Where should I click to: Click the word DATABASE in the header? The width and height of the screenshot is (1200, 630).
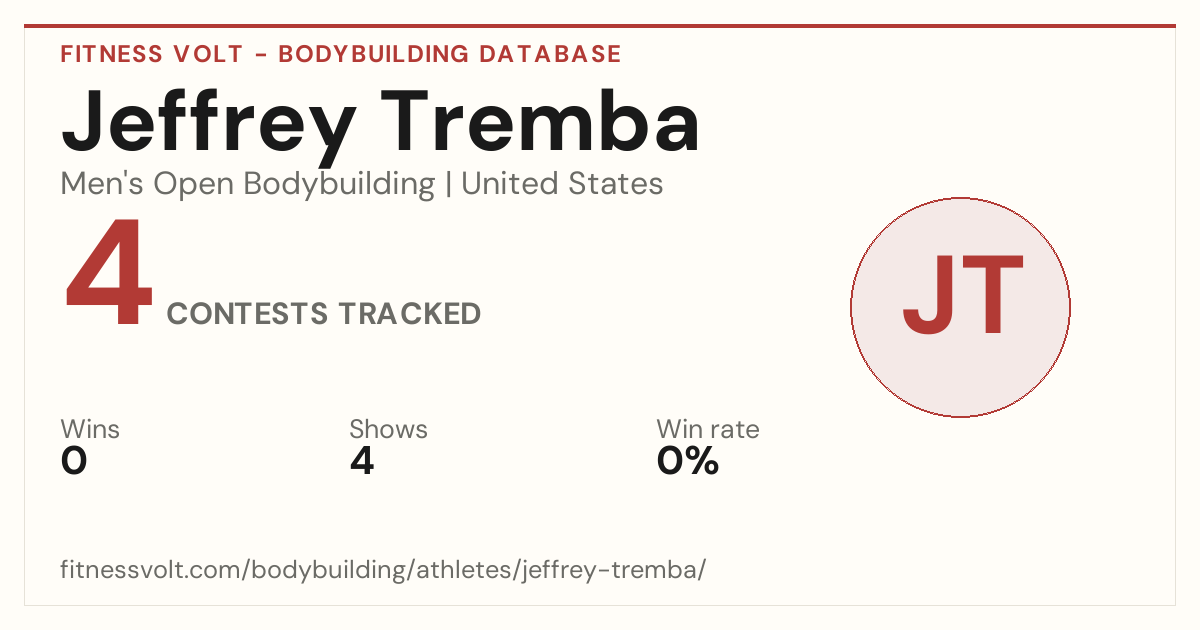[550, 54]
